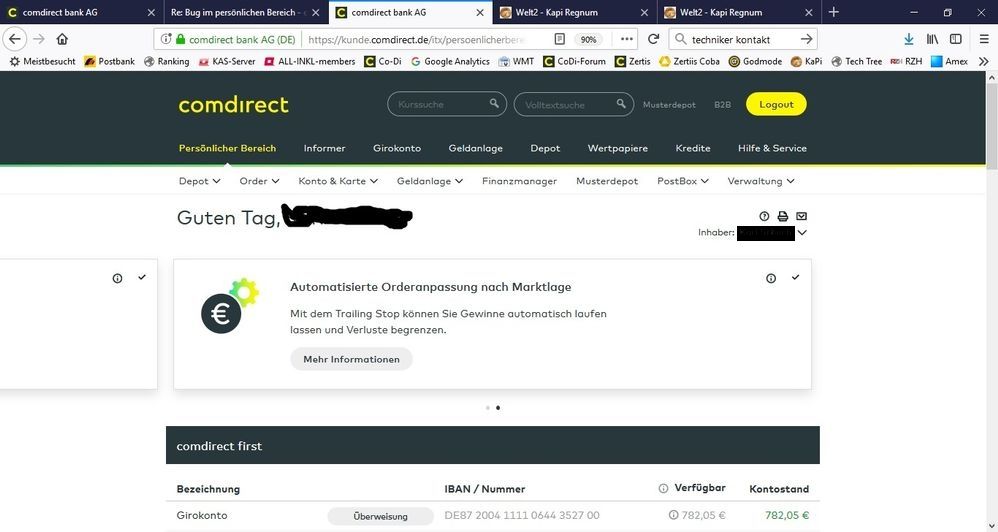Open the Firefox library icon
This screenshot has height=532, width=998.
(932, 39)
